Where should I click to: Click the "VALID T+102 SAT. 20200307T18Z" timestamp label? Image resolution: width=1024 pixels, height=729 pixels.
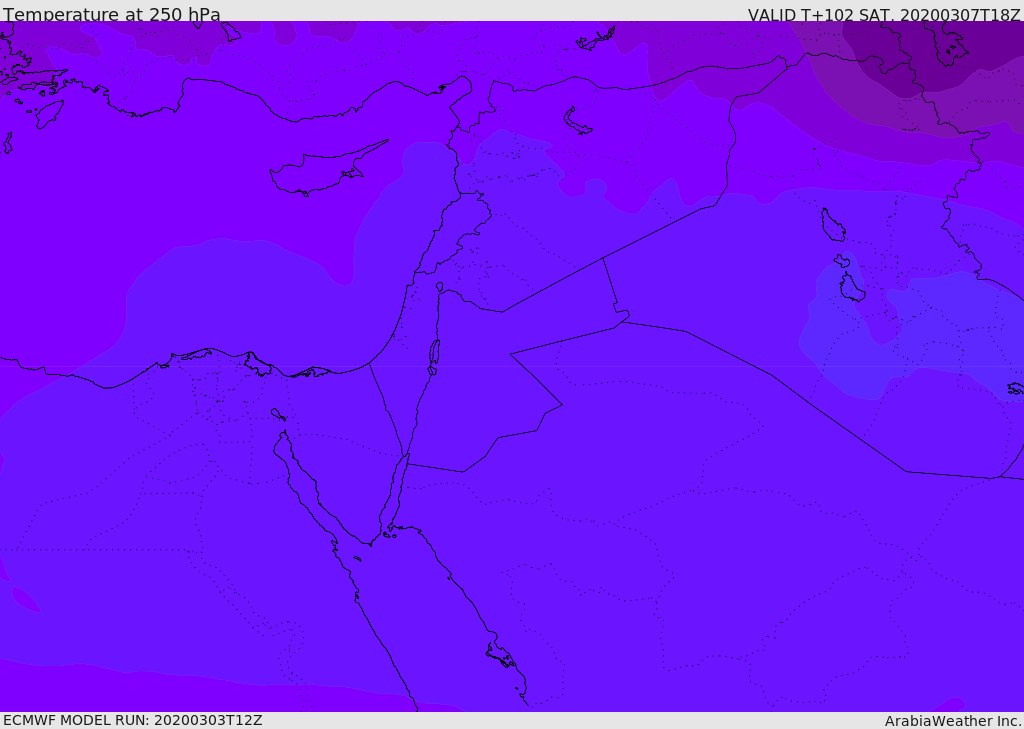884,15
